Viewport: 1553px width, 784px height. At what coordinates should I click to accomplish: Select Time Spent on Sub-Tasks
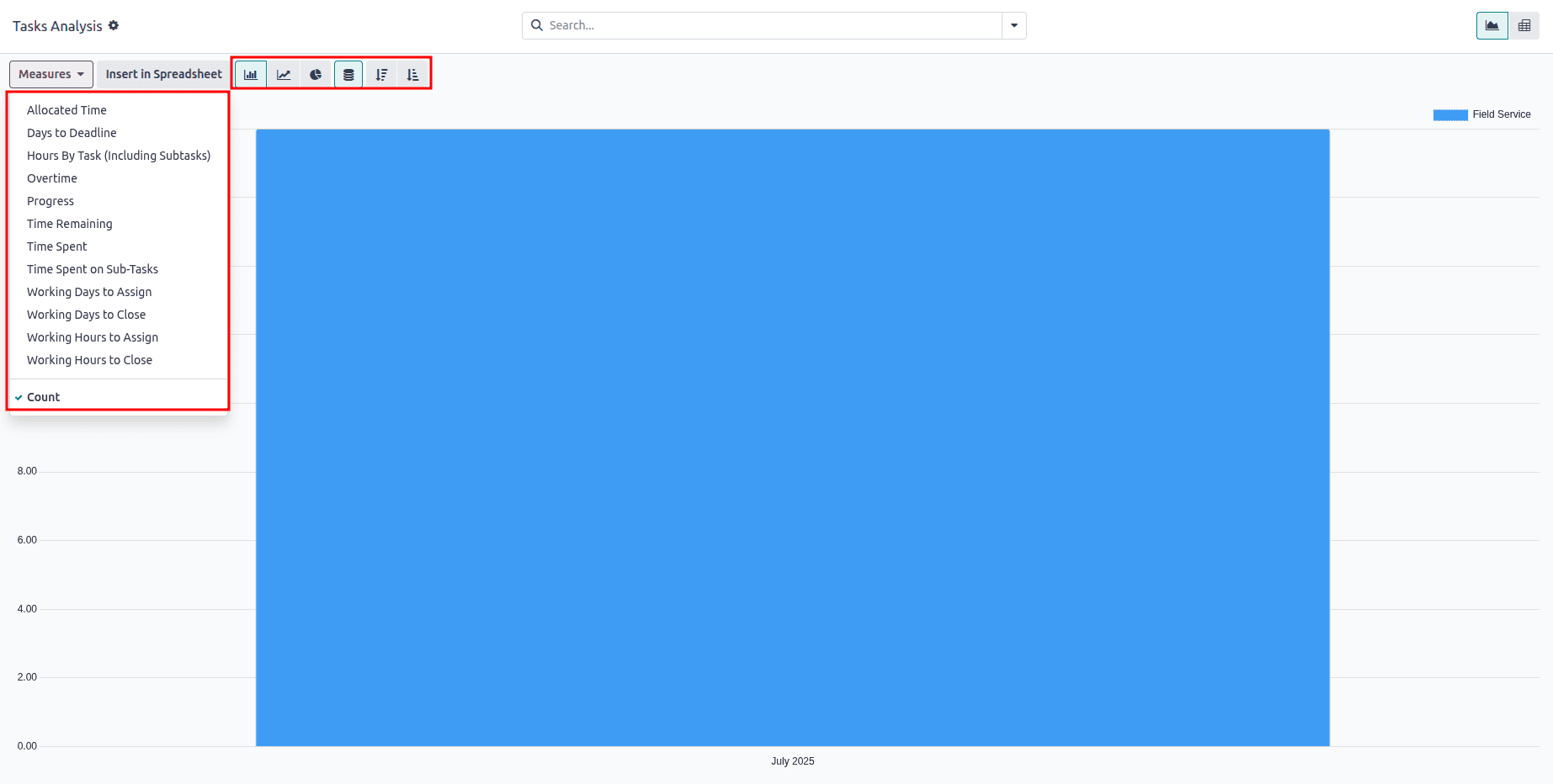tap(119, 269)
